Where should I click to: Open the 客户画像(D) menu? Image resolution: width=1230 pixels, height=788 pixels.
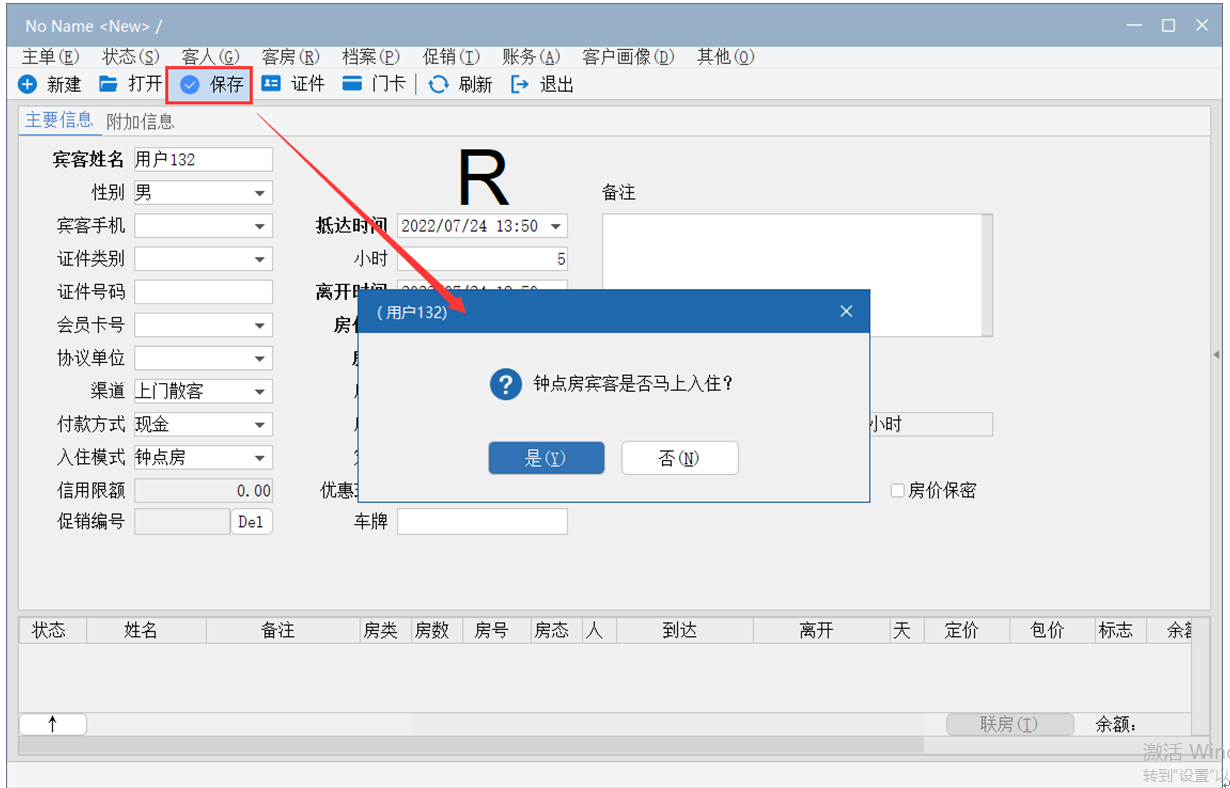629,57
